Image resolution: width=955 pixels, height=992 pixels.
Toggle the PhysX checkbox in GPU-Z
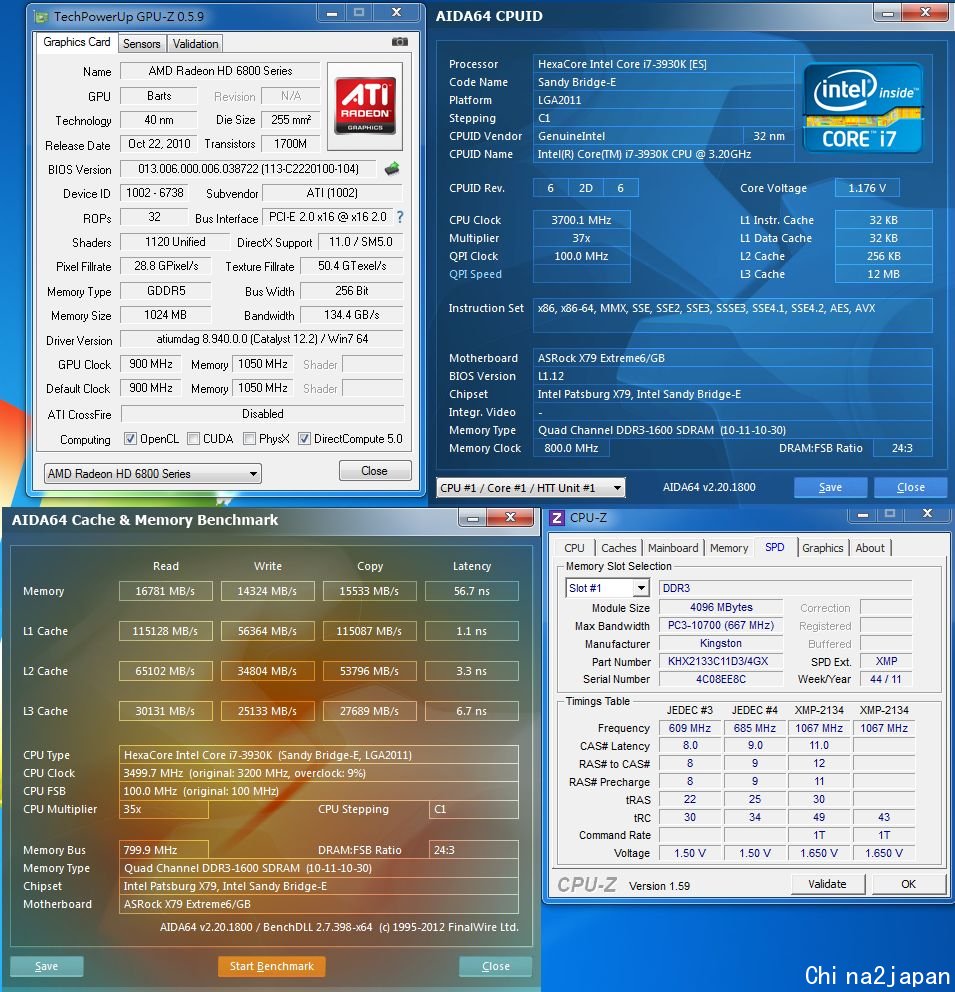click(250, 439)
